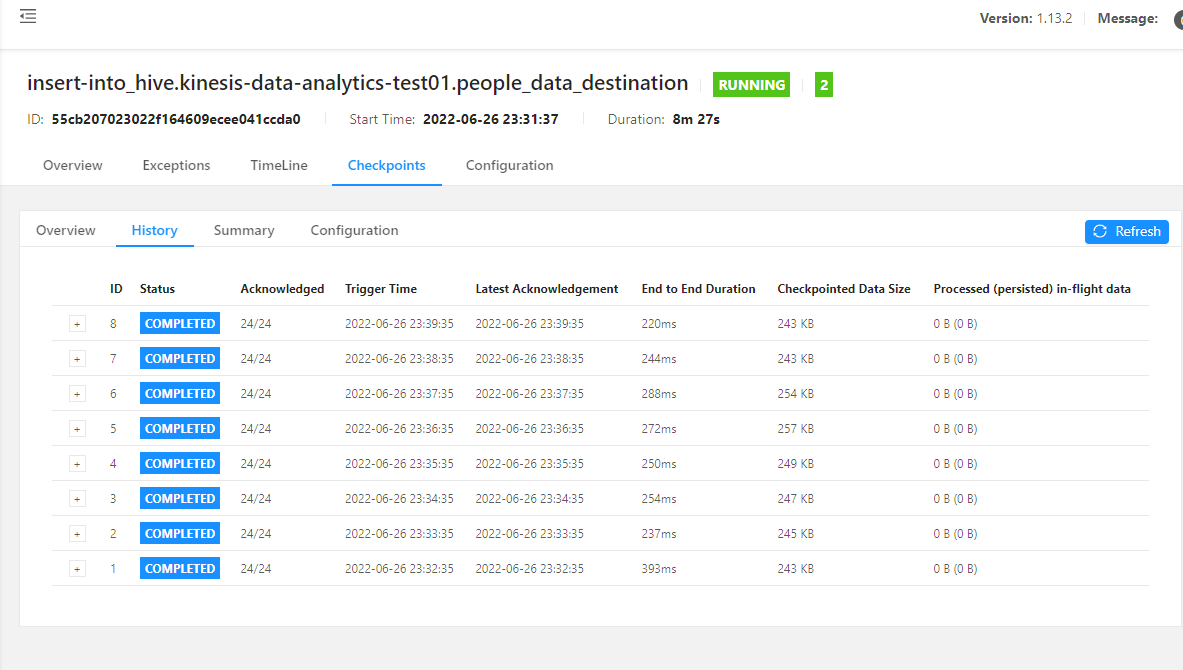Click Processed (persisted) in-flight data header
1183x670 pixels.
coord(1031,289)
